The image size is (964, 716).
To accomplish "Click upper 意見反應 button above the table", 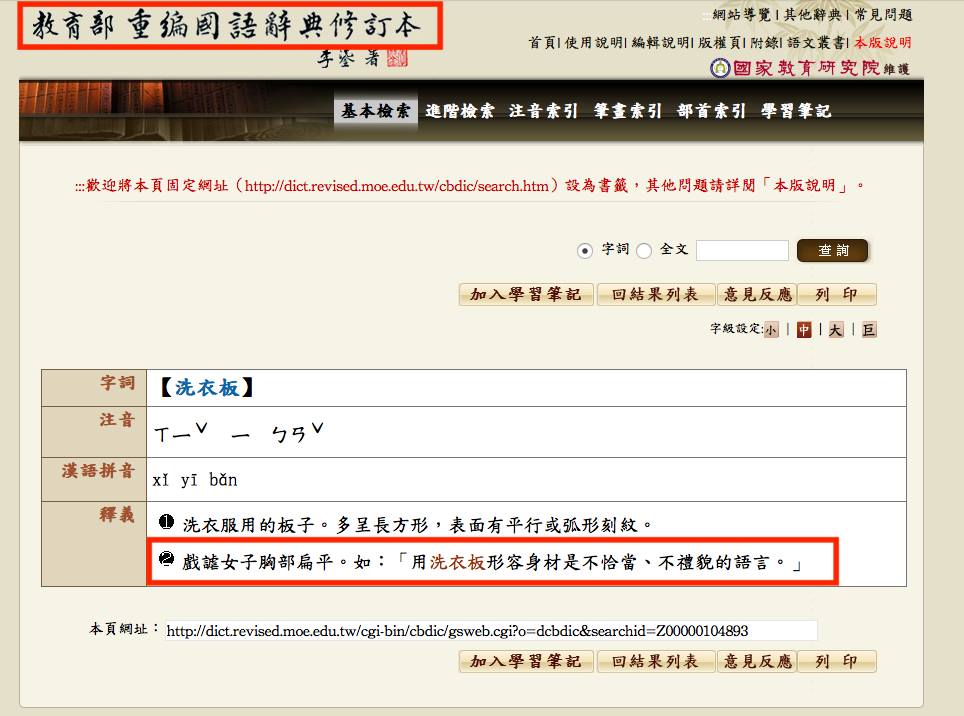I will [757, 294].
